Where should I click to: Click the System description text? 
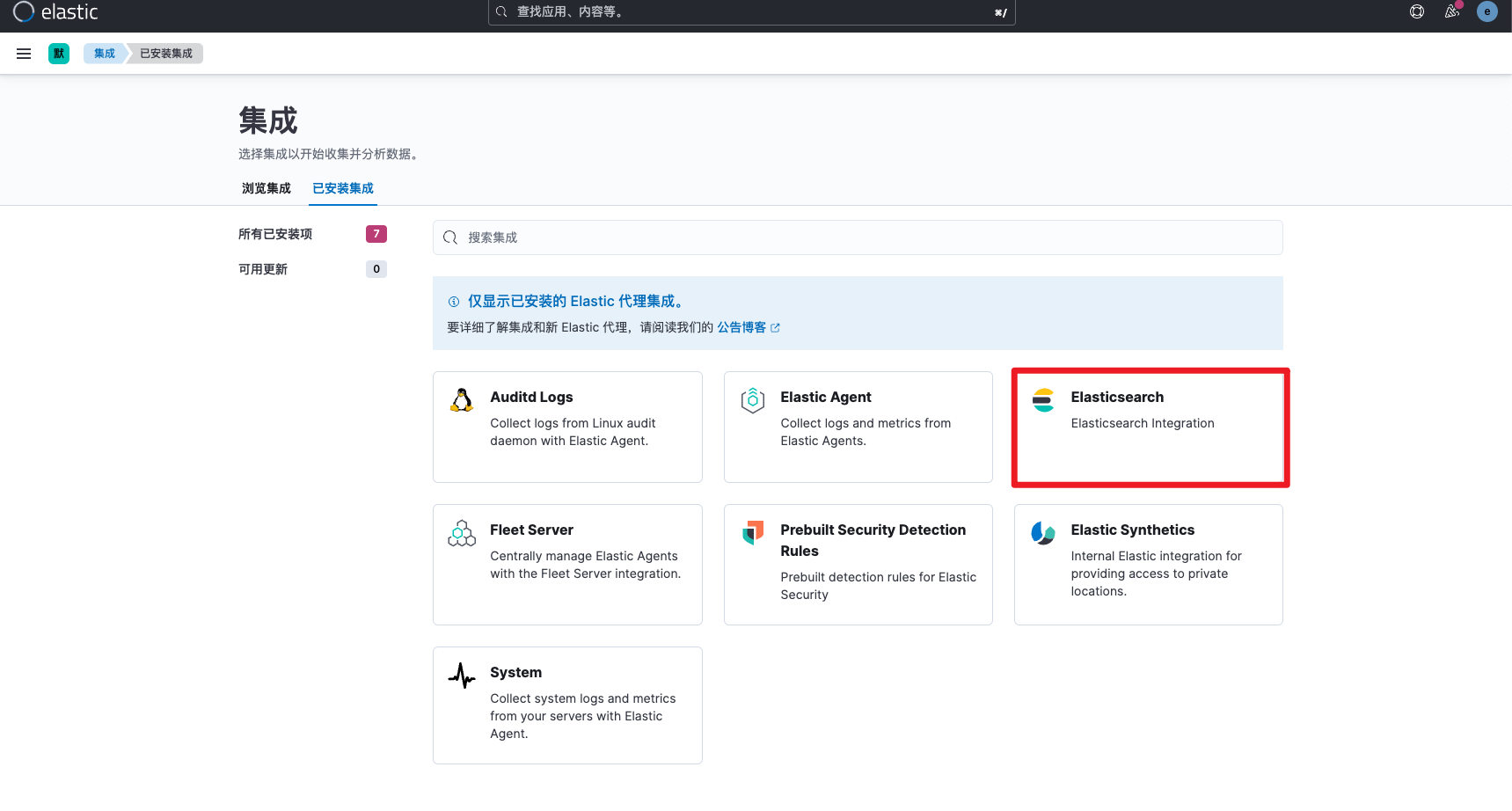pyautogui.click(x=582, y=716)
